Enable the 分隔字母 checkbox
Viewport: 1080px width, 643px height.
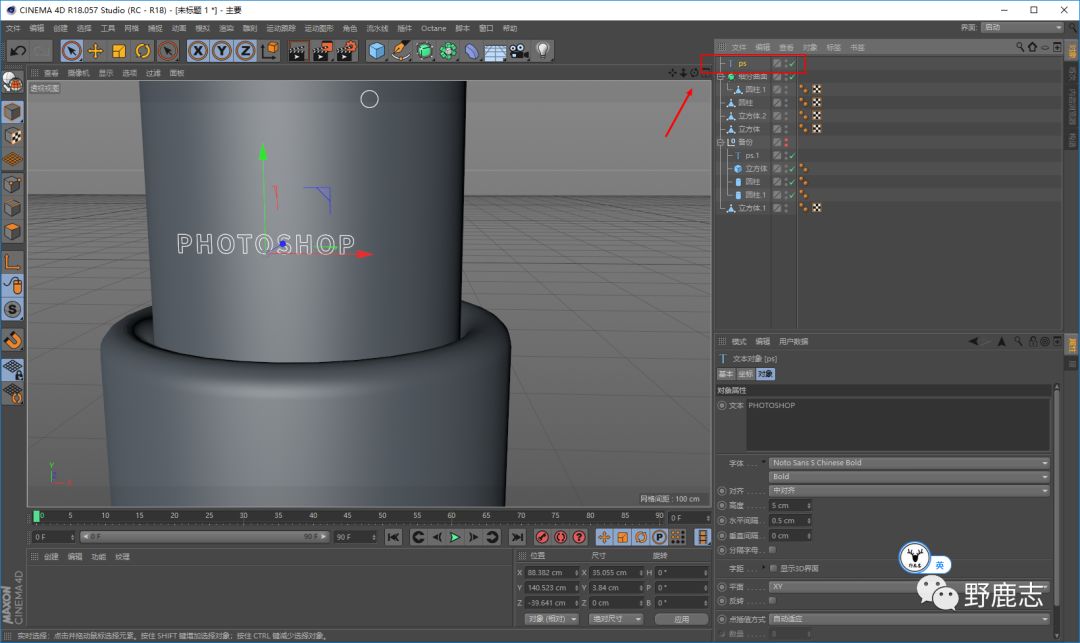[x=772, y=549]
